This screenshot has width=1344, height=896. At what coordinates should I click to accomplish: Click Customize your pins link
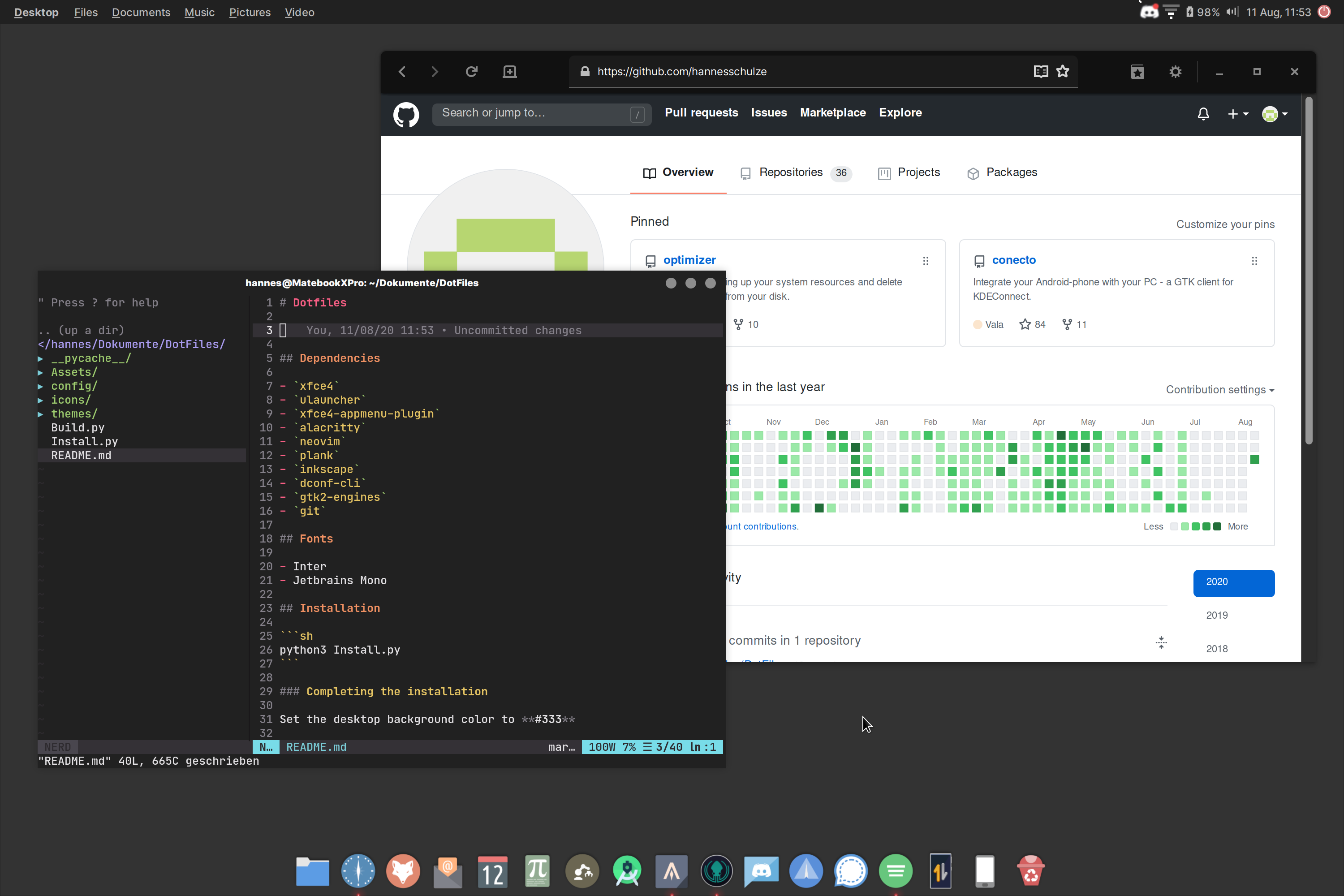[x=1224, y=224]
